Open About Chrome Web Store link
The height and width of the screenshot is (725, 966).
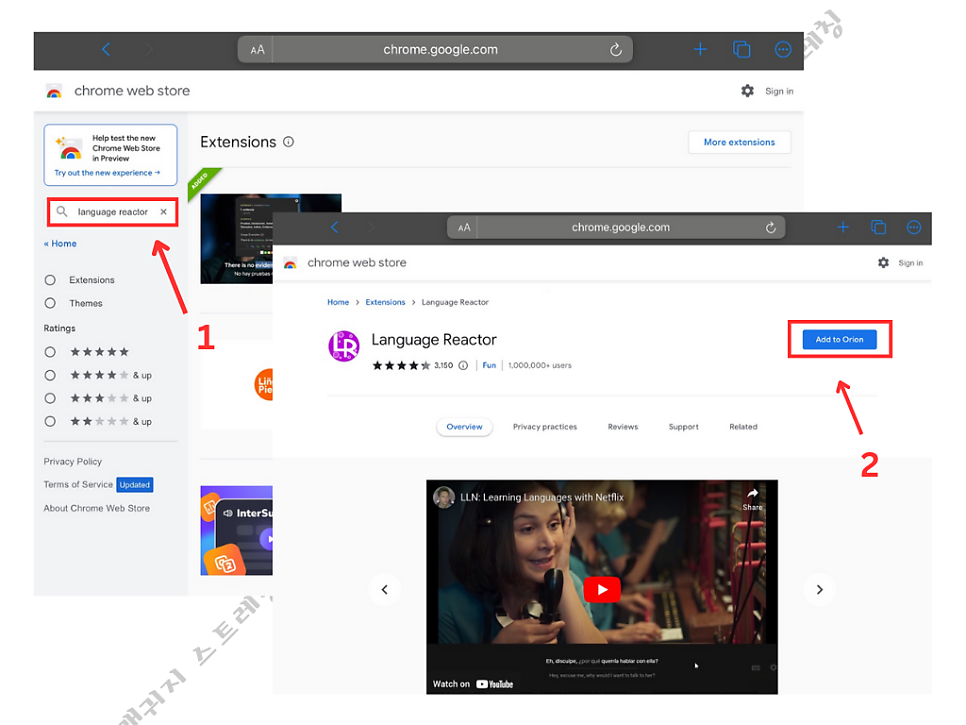click(x=97, y=508)
